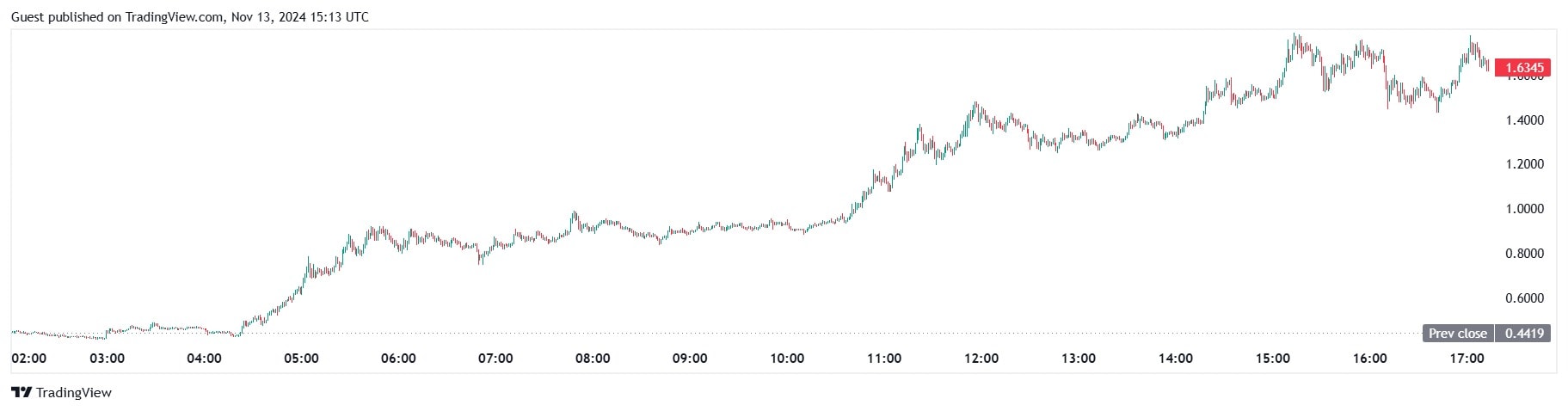Select the 15:00 time axis label
The image size is (1568, 411).
[x=1273, y=359]
